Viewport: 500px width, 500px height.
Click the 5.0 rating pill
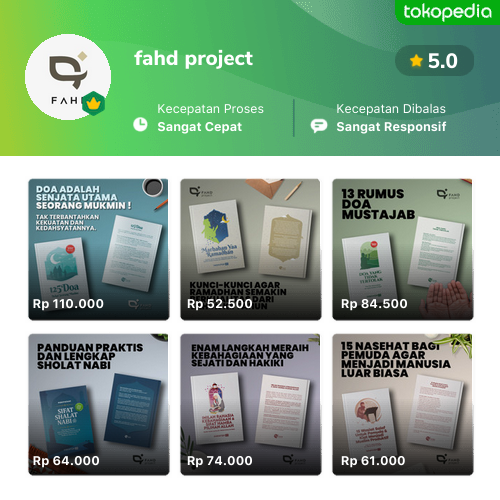(434, 61)
